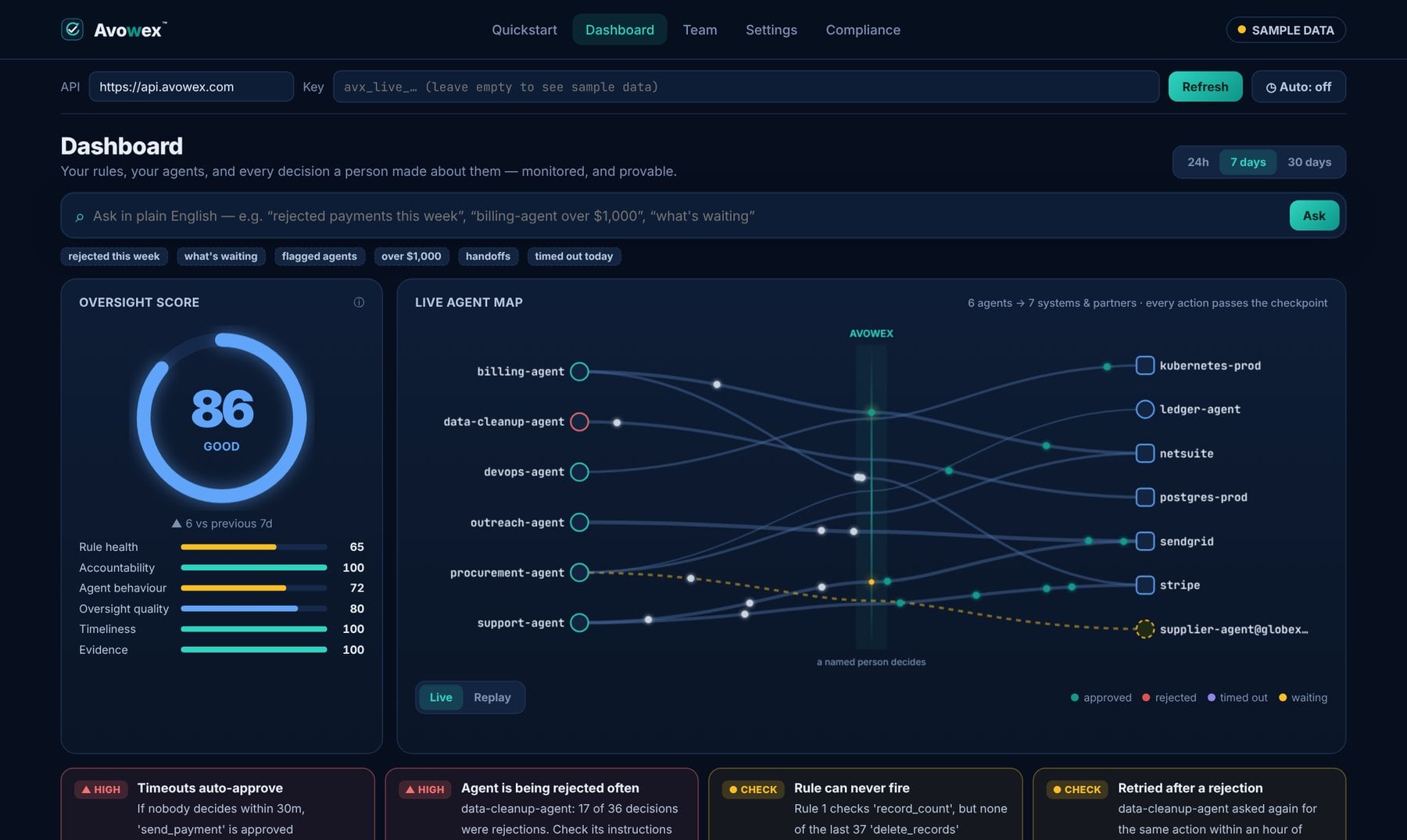Click the postgres-prod system square icon

click(x=1144, y=497)
